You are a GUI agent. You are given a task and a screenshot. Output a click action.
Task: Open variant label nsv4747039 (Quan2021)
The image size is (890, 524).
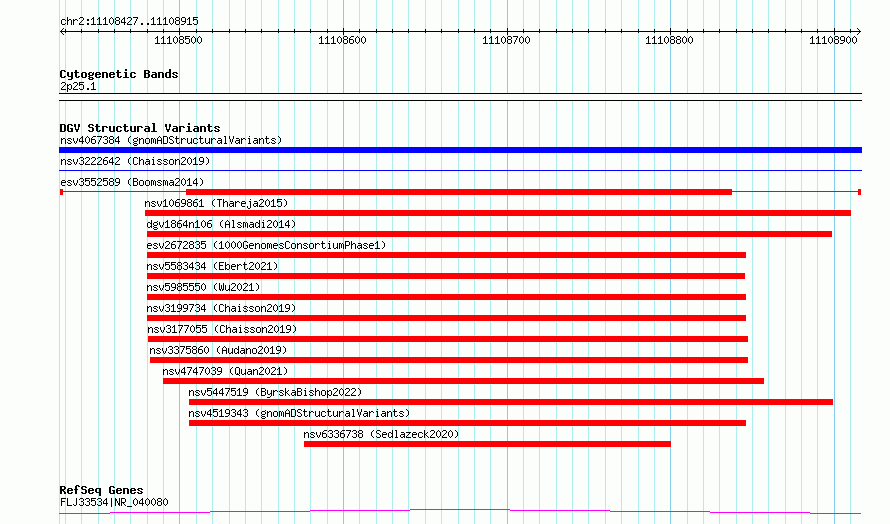225,371
